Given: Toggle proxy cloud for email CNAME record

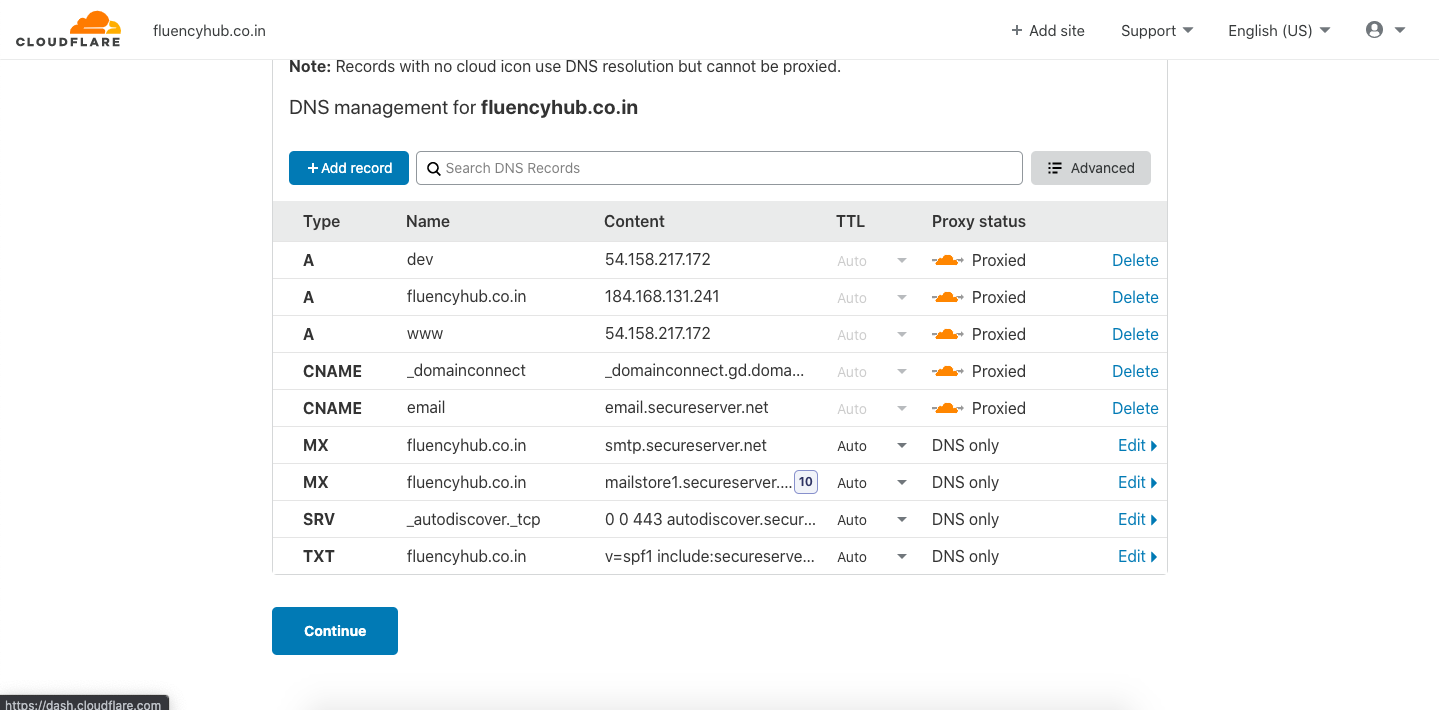Looking at the screenshot, I should [947, 408].
